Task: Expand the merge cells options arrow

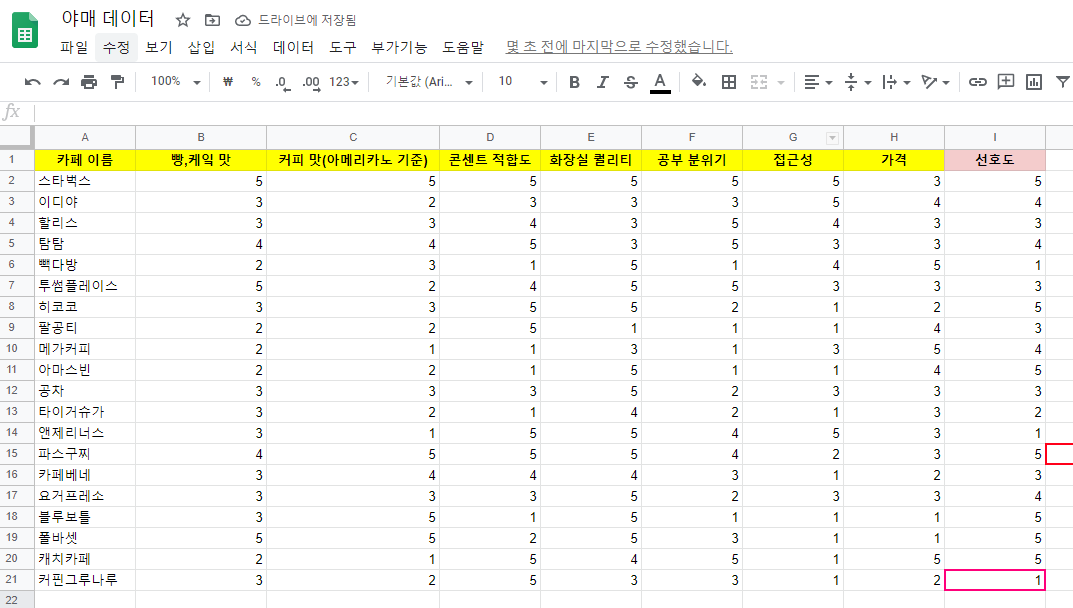Action: tap(781, 83)
